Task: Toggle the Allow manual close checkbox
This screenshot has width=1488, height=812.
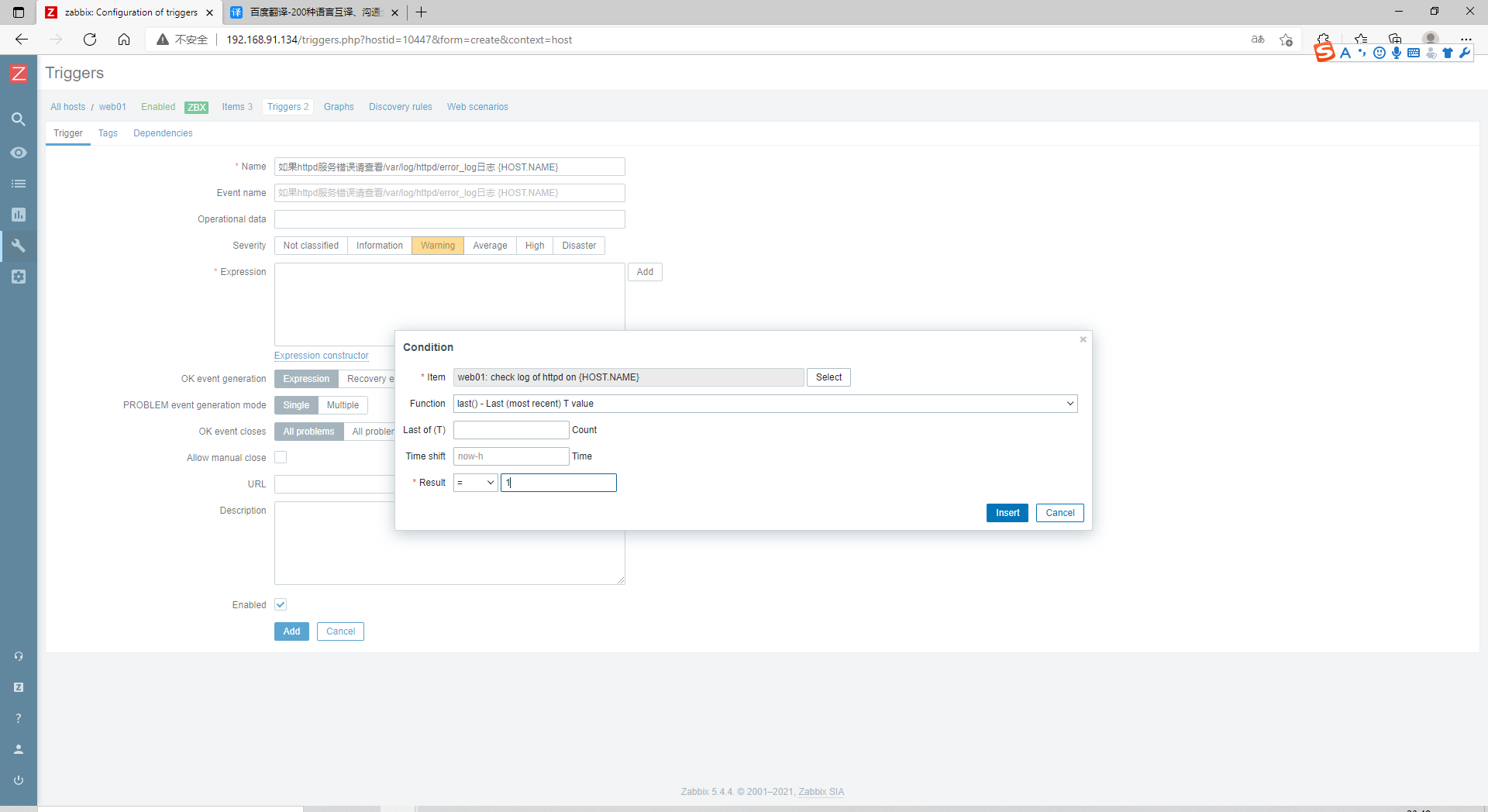Action: 281,457
